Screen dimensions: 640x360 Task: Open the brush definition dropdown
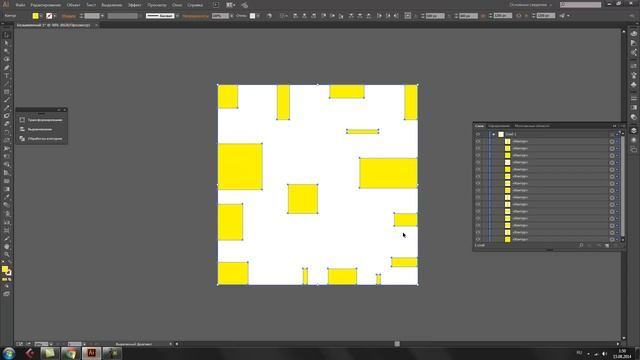tap(178, 16)
